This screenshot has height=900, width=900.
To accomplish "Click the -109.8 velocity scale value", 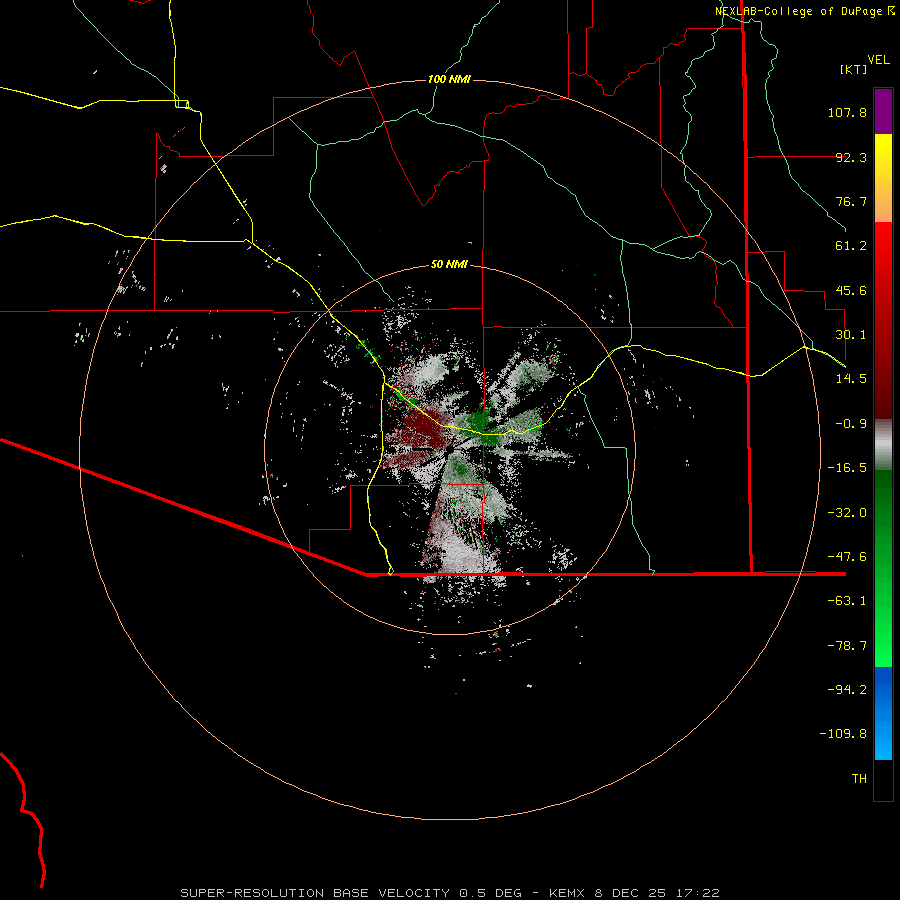I will [x=843, y=734].
